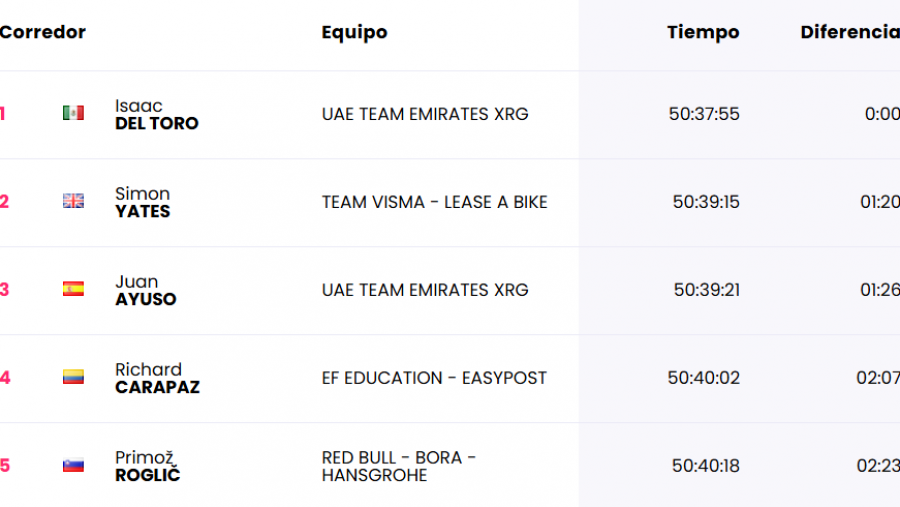
Task: Sort by the Equipo column header
Action: click(355, 33)
